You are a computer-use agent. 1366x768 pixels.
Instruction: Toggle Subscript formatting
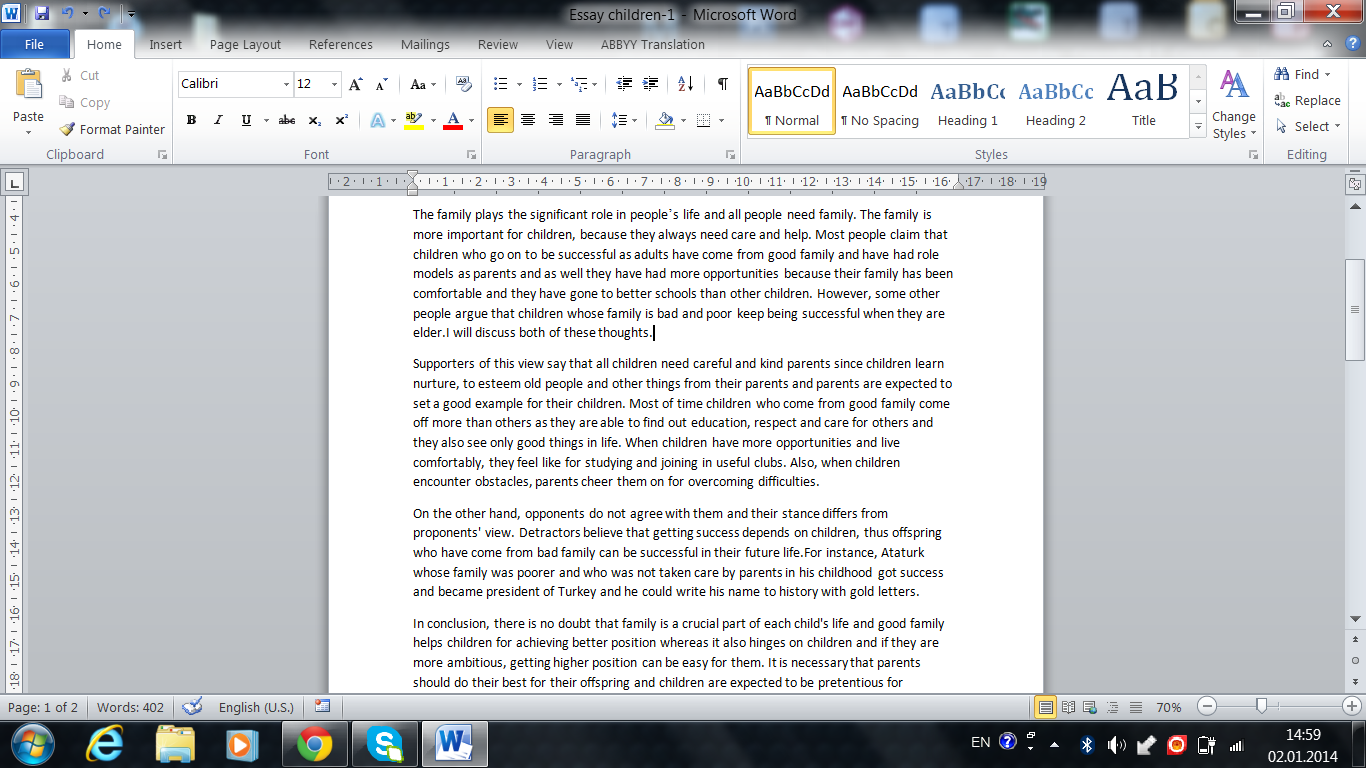click(314, 120)
